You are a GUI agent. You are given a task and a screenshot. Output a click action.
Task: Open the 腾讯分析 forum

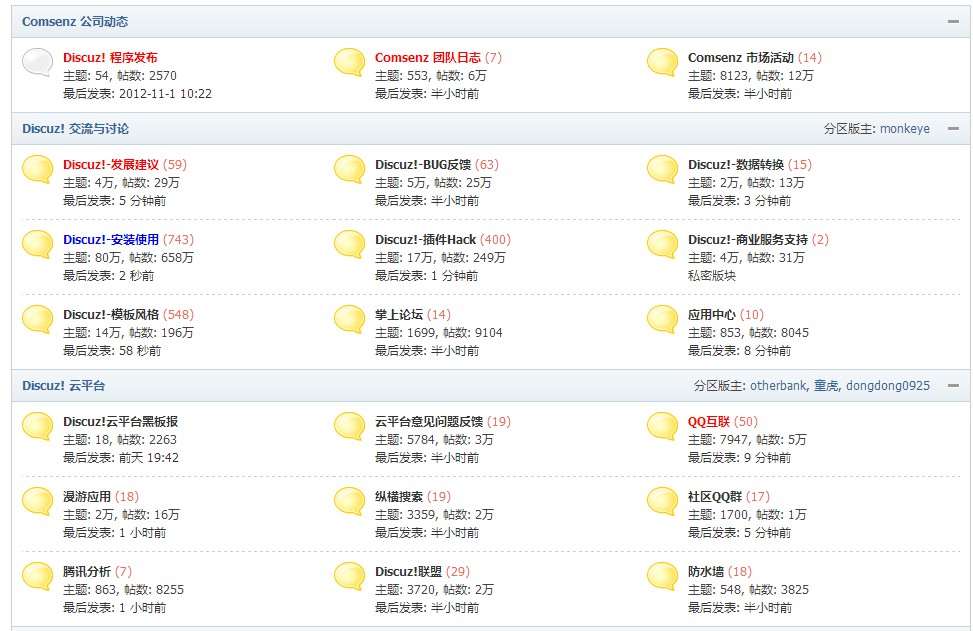[87, 571]
